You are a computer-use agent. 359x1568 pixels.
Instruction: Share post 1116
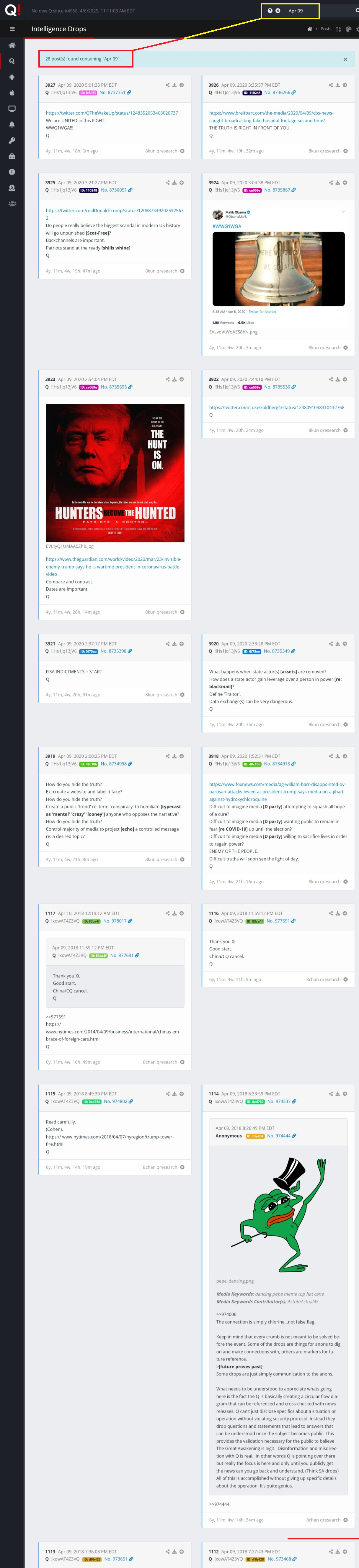[331, 913]
